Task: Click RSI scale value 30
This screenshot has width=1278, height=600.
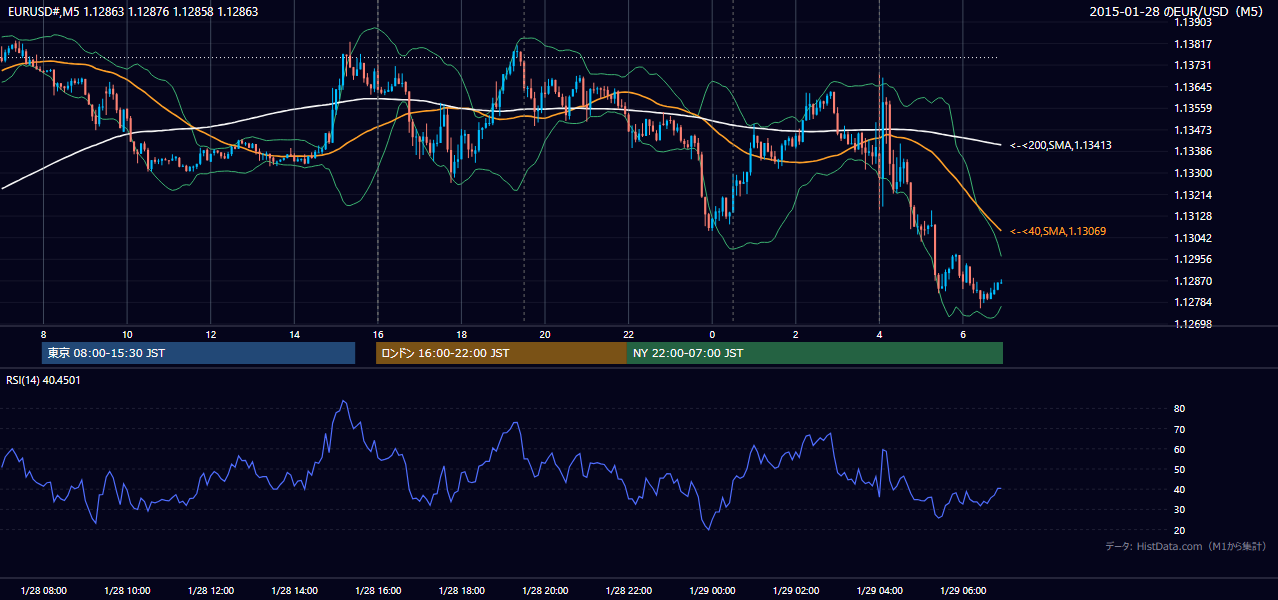Action: pos(1180,510)
